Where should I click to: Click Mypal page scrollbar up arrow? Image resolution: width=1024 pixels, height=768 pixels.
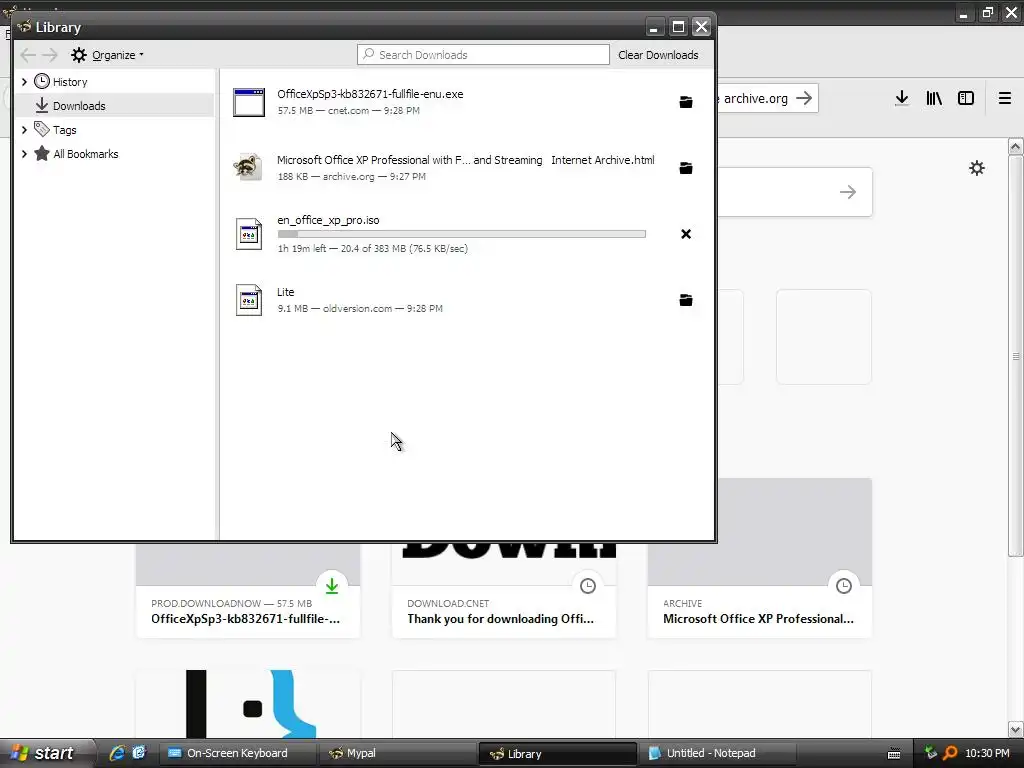click(x=1016, y=146)
